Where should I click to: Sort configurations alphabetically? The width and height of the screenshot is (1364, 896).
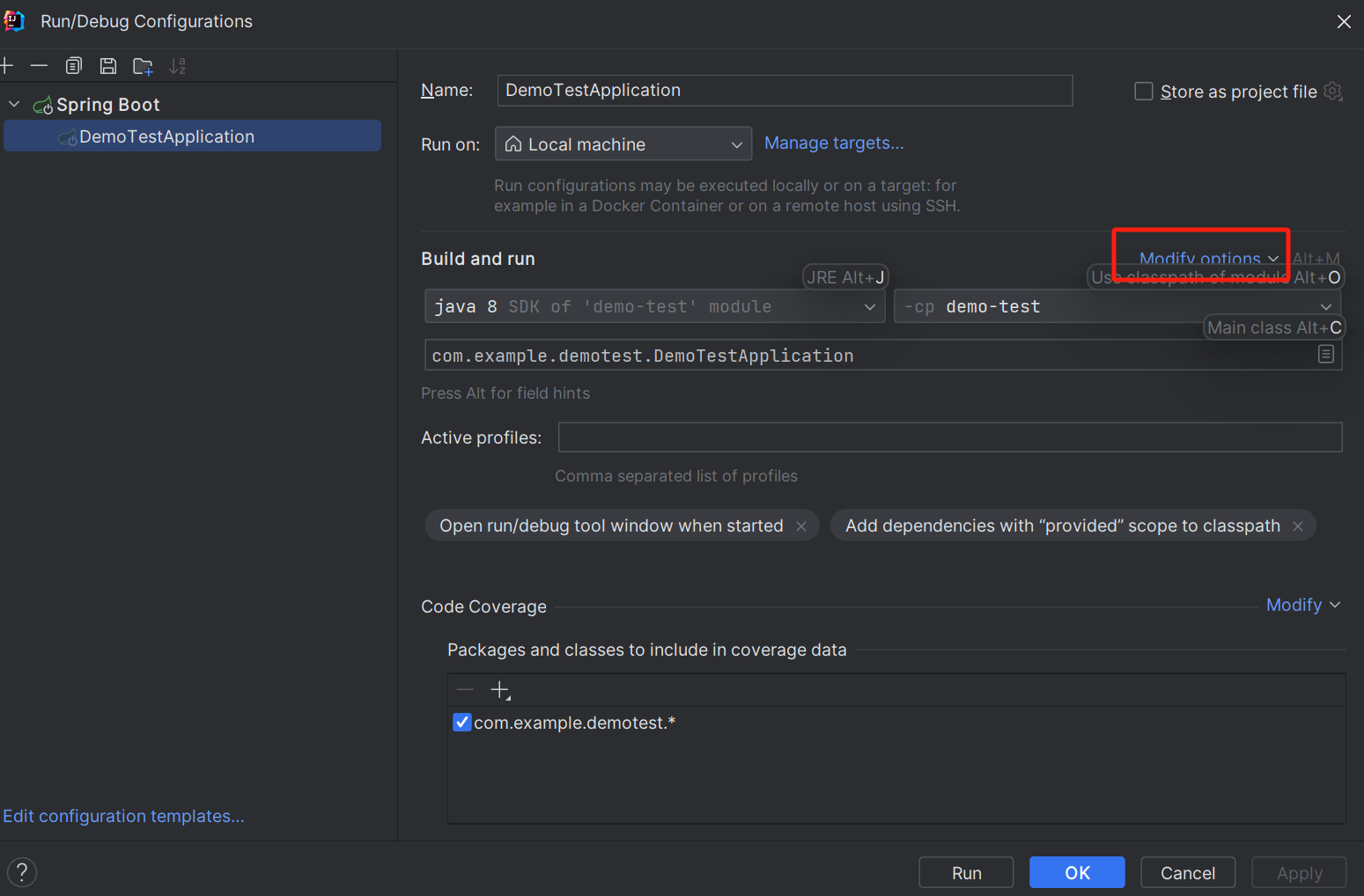(178, 66)
